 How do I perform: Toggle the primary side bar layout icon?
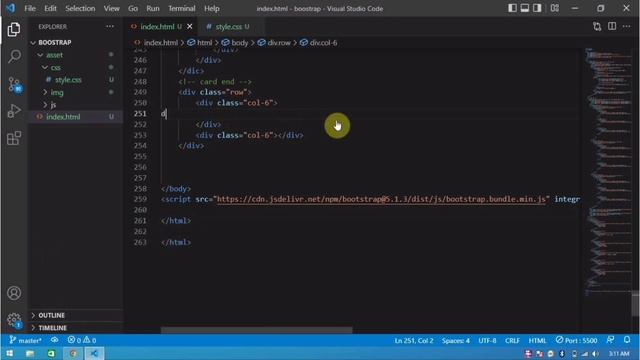[512, 8]
